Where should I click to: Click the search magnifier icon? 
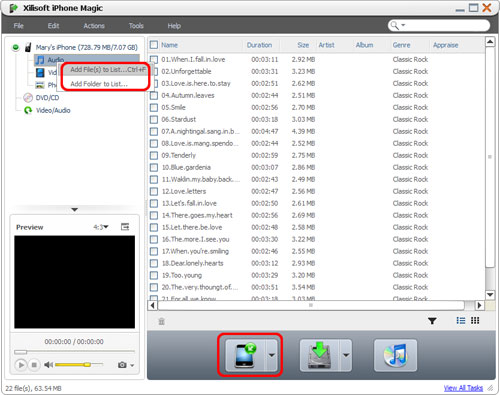pyautogui.click(x=394, y=25)
